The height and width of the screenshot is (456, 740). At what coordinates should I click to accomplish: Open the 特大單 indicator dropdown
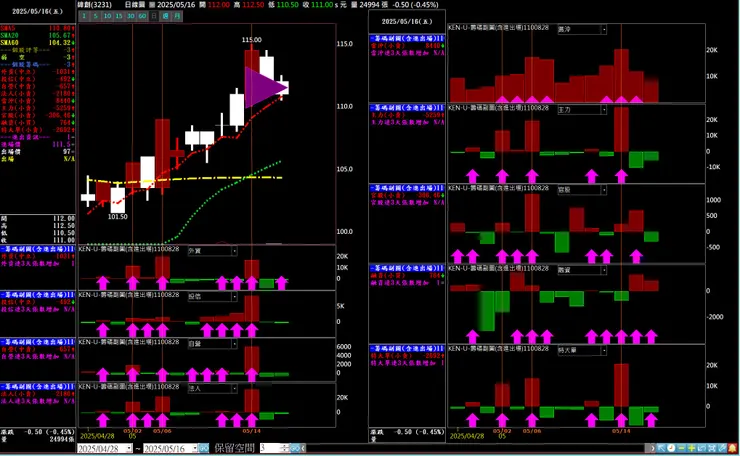tap(604, 350)
